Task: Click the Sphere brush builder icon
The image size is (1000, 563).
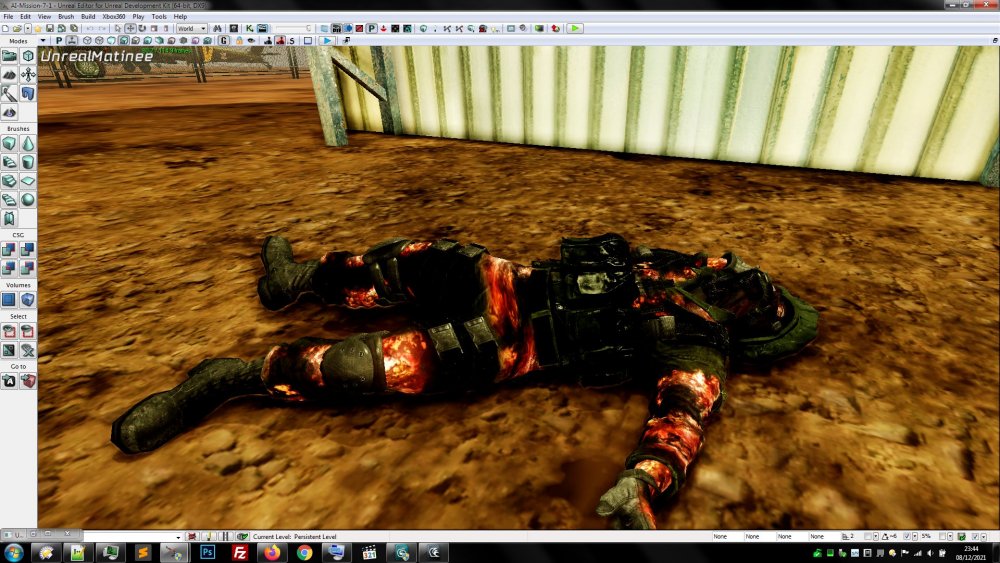Action: click(28, 199)
